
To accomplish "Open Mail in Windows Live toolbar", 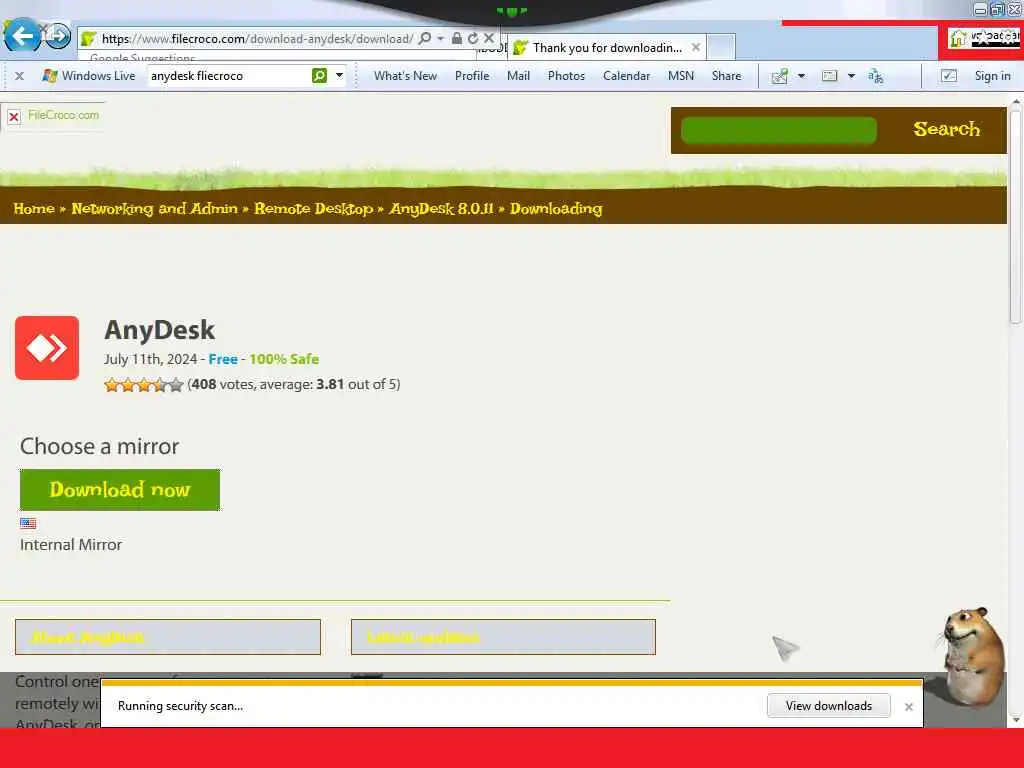I will coord(518,76).
